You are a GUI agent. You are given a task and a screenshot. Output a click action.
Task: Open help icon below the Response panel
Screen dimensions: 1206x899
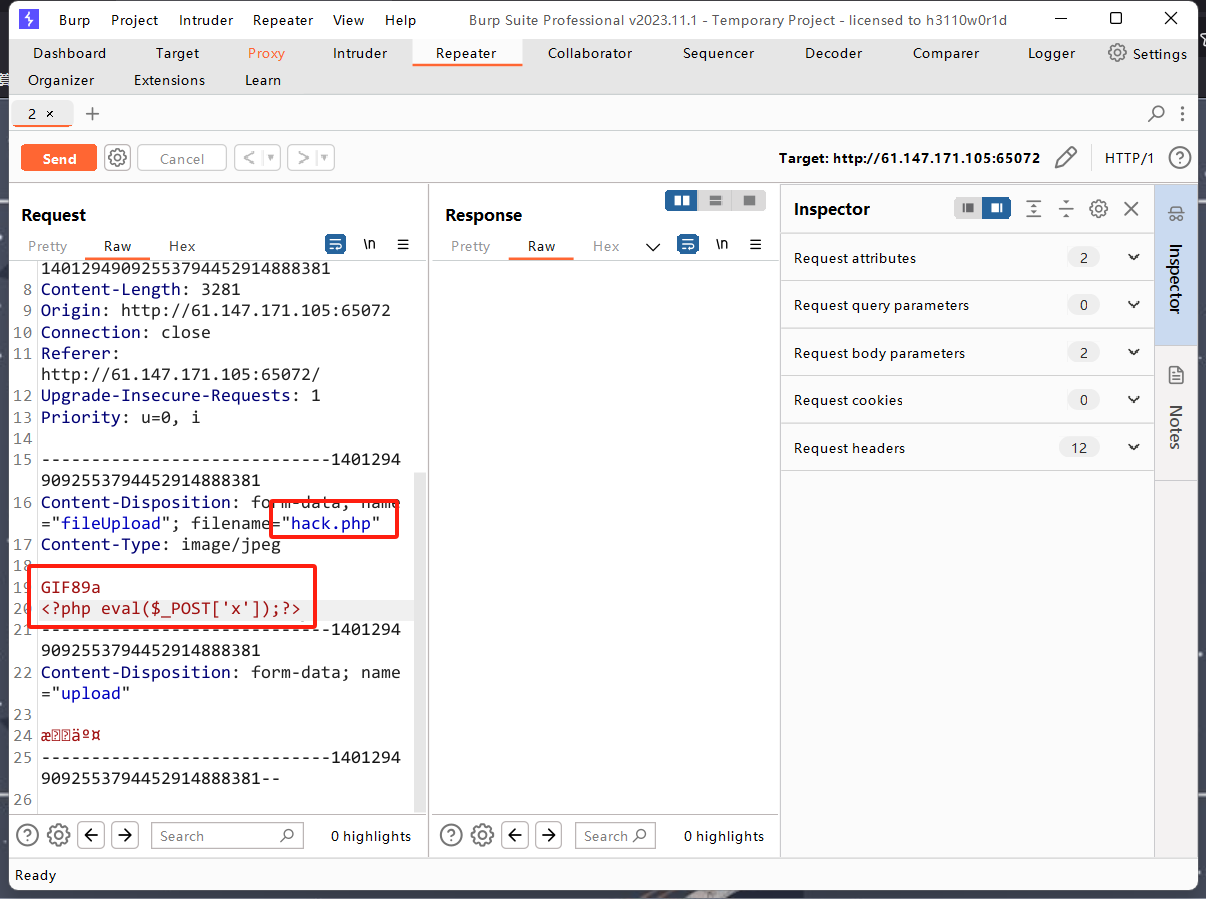click(451, 835)
